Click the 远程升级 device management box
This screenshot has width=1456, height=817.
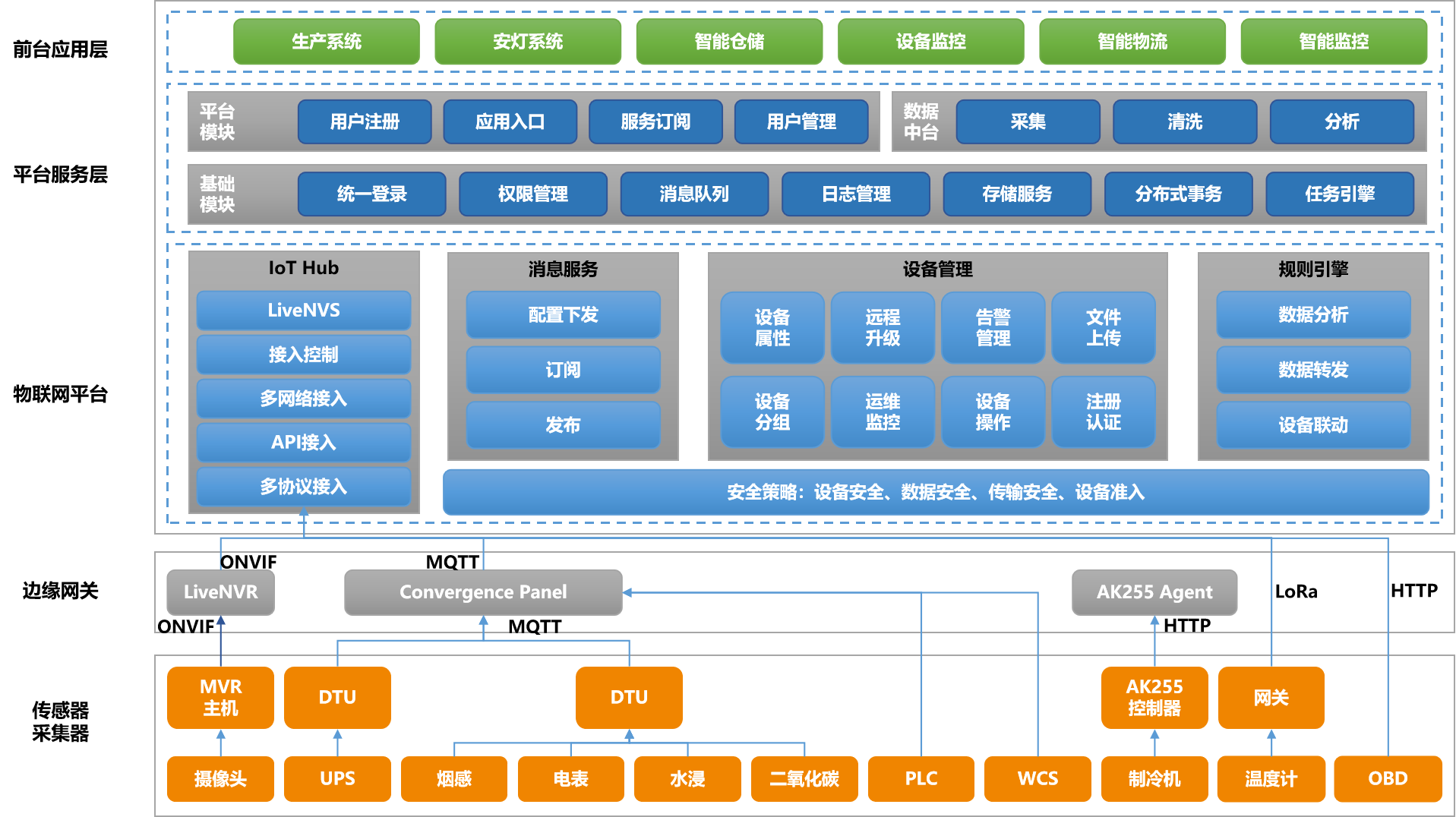click(883, 328)
